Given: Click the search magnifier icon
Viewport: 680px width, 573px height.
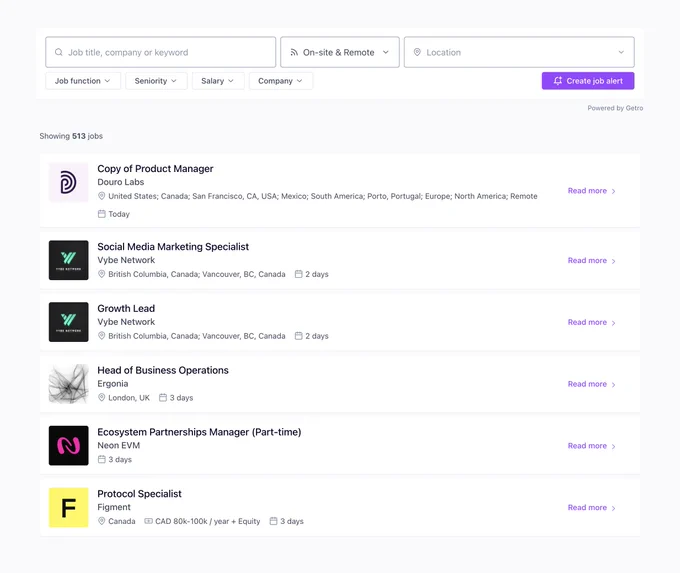Looking at the screenshot, I should pos(59,52).
